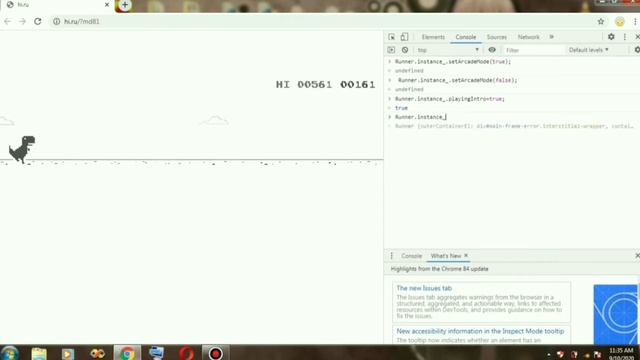Select the What's New drawer tab
Image resolution: width=640 pixels, height=360 pixels.
click(x=446, y=256)
